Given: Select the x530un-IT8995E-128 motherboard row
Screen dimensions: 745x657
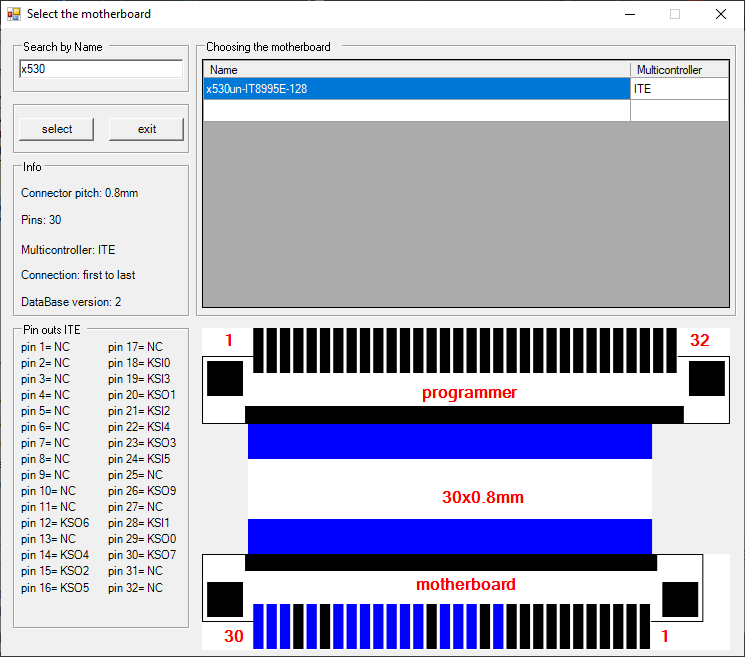Looking at the screenshot, I should (416, 89).
